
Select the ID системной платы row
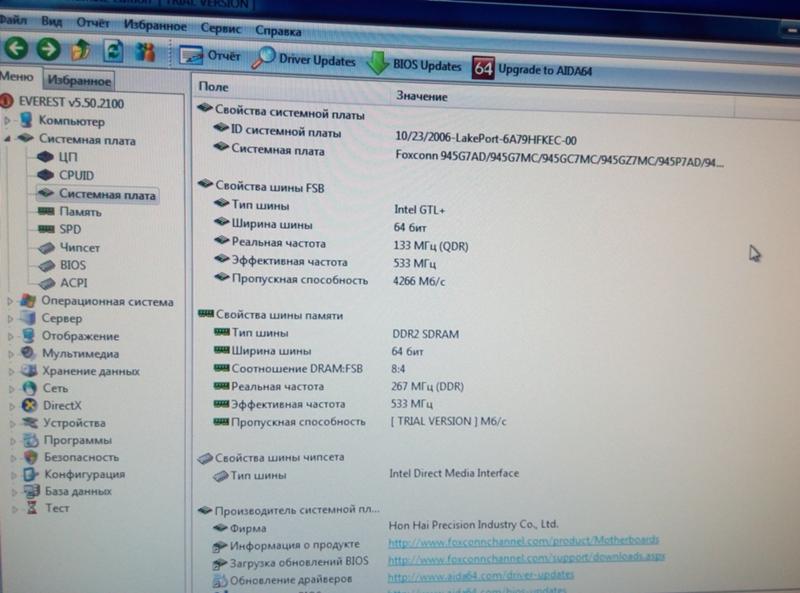(x=395, y=135)
